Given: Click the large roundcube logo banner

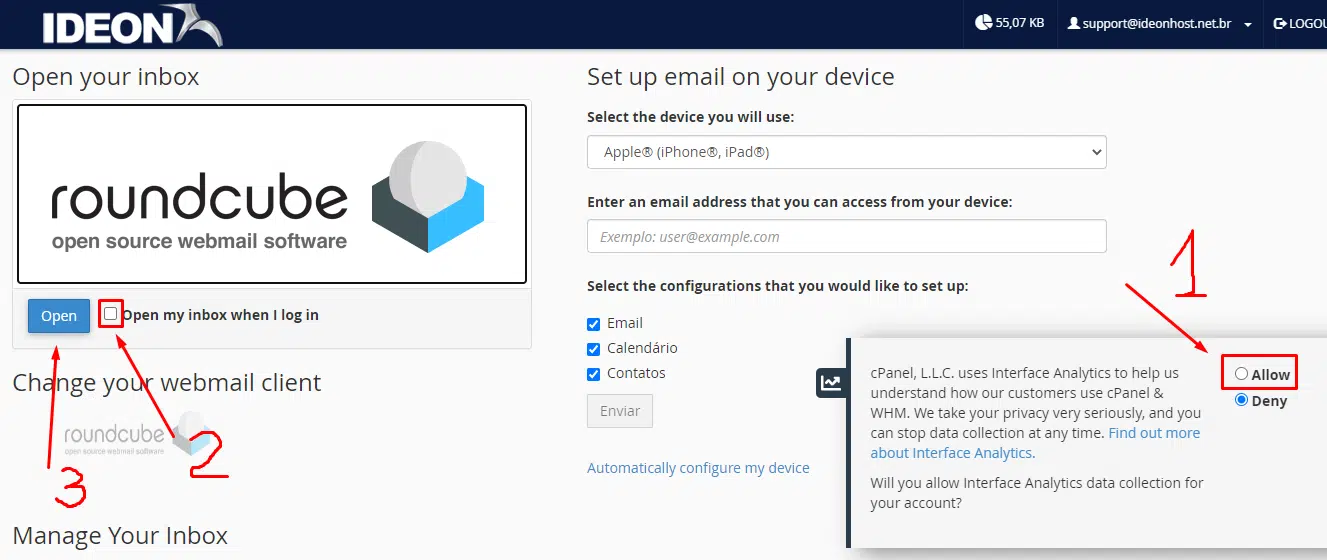Looking at the screenshot, I should pyautogui.click(x=271, y=195).
